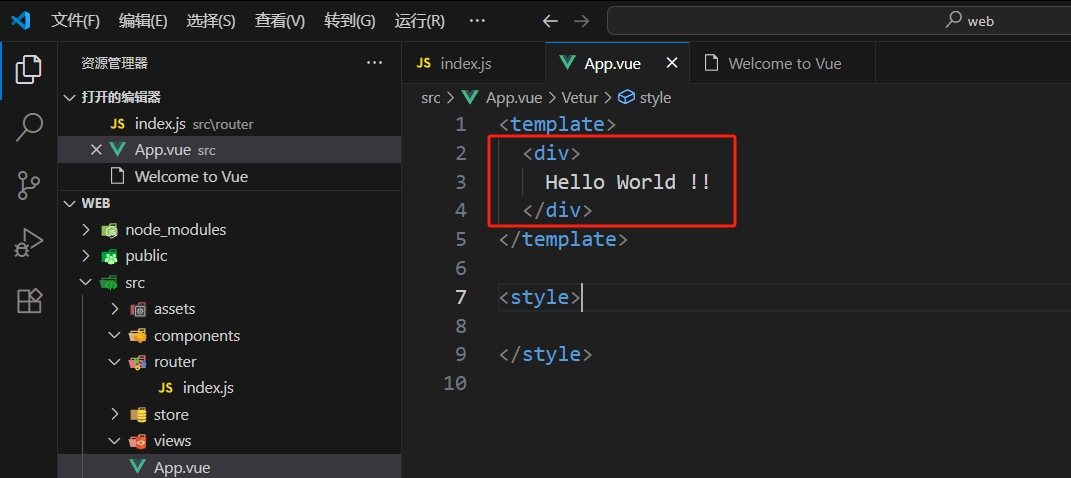Screen dimensions: 1071x478
Task: Collapse the src folder
Action: 87,283
